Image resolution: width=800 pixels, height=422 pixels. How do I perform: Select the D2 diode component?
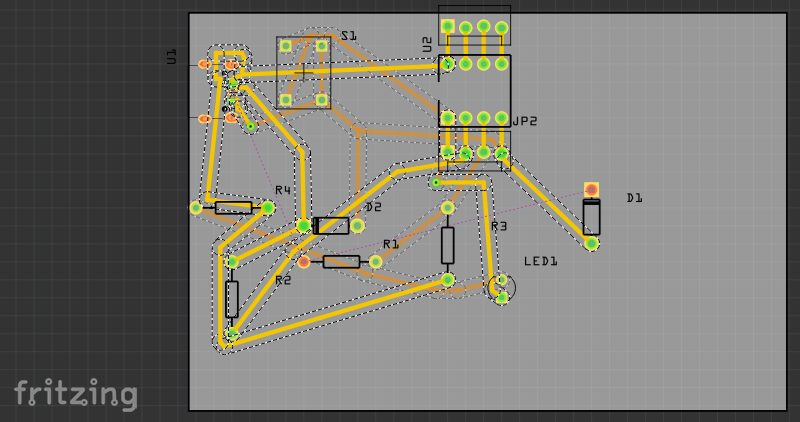(x=331, y=226)
